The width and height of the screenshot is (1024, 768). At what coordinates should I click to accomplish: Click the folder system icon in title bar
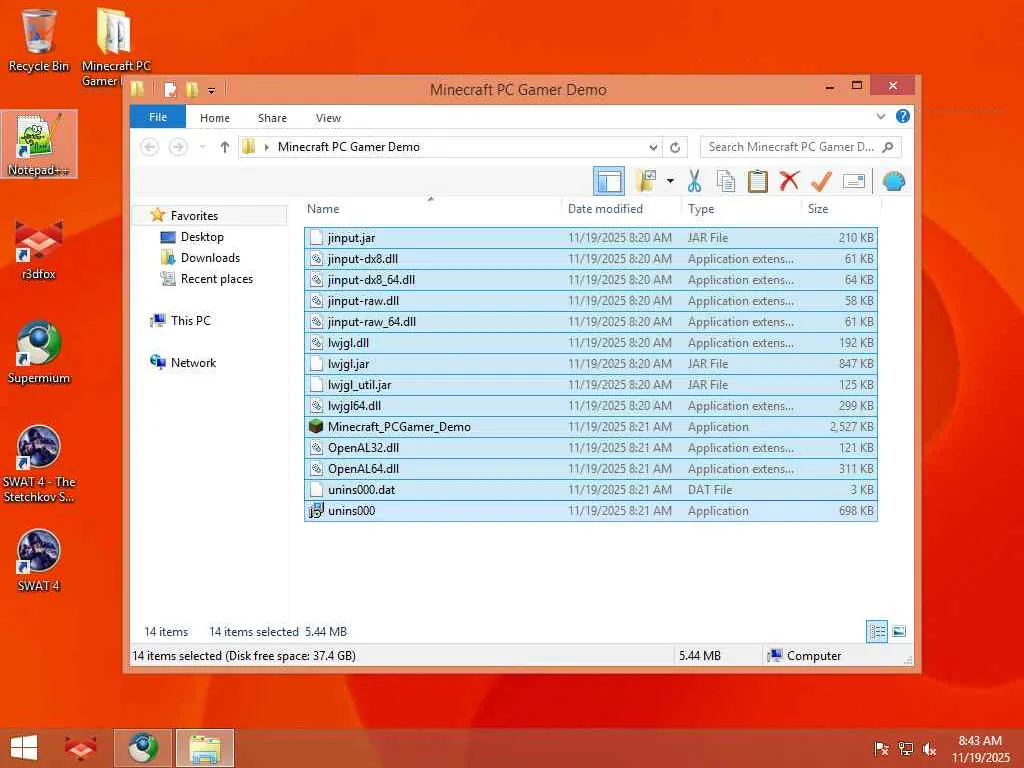(137, 89)
